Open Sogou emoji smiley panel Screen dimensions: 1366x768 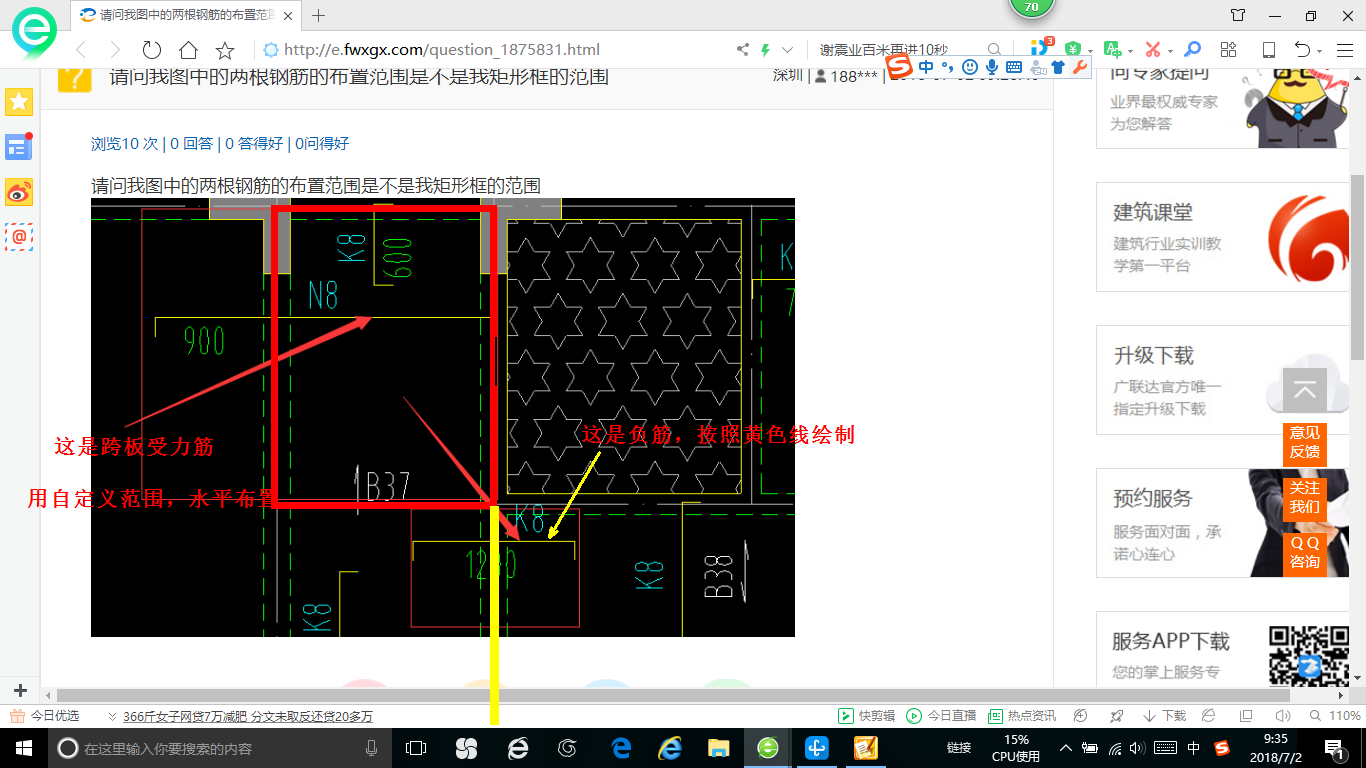[x=969, y=67]
